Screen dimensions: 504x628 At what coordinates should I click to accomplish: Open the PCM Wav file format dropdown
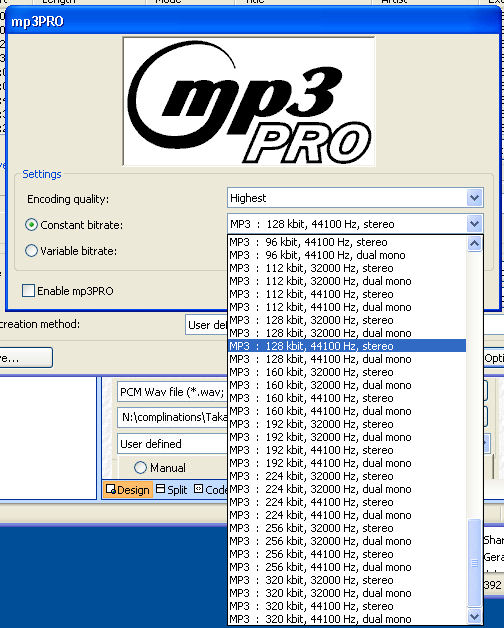[172, 392]
